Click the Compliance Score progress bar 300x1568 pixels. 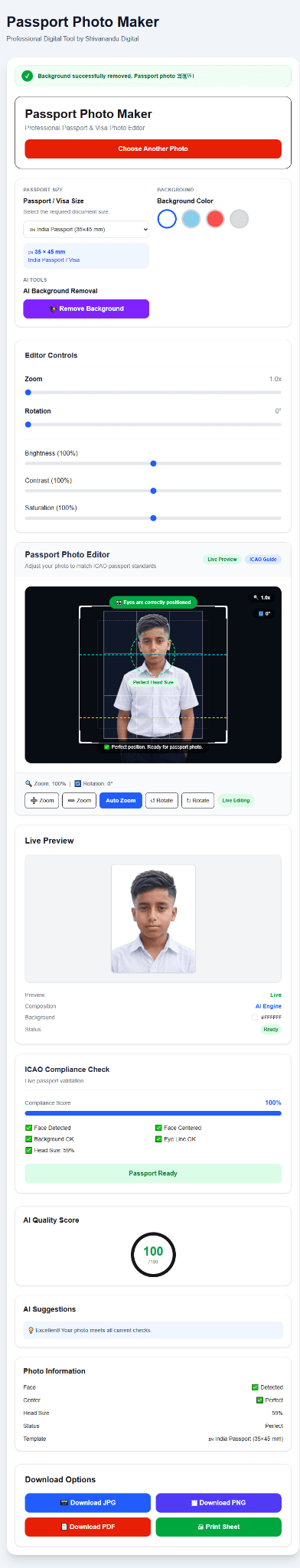(153, 1113)
